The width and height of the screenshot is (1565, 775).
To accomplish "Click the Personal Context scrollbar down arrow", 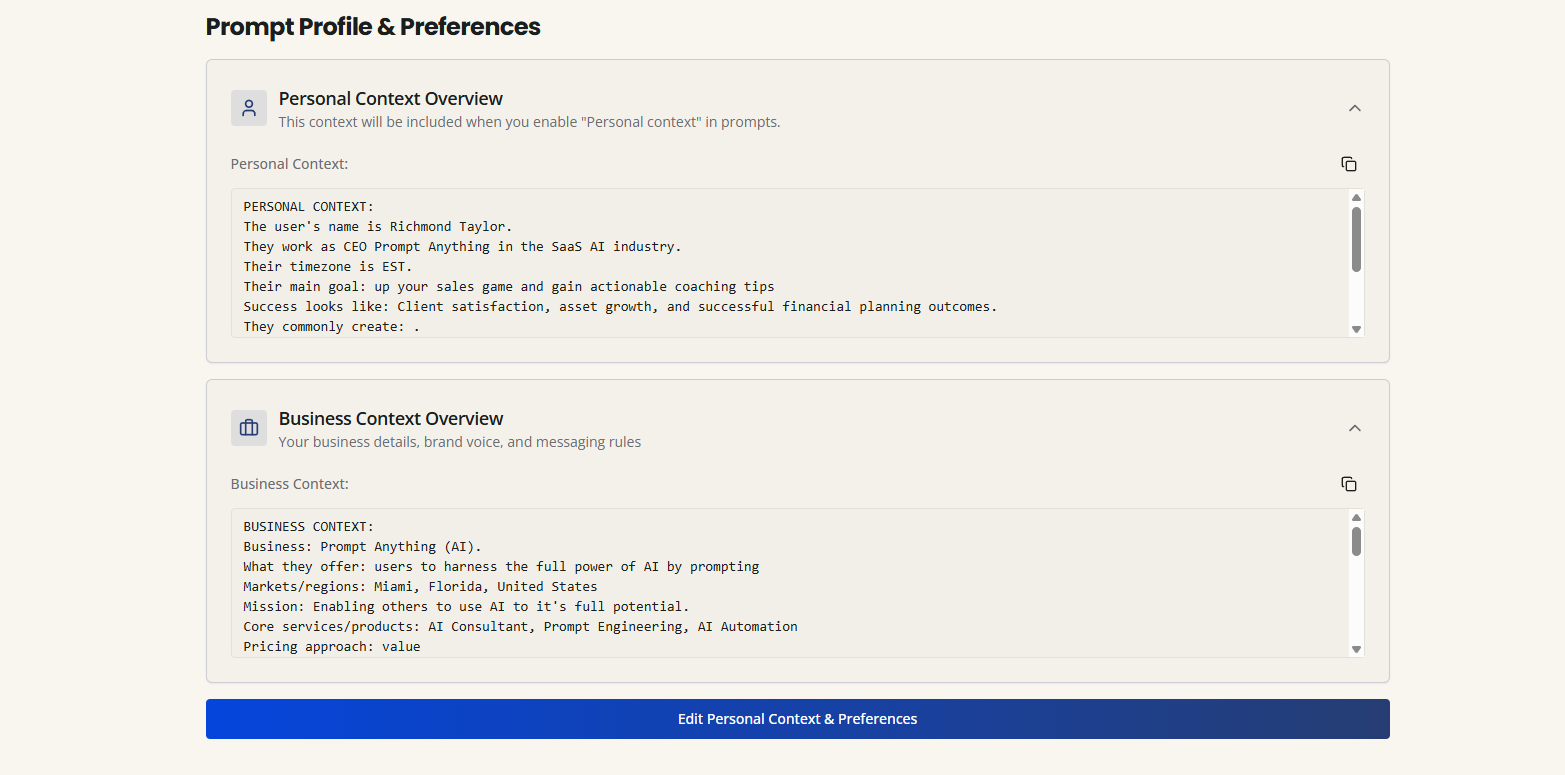I will [1356, 328].
